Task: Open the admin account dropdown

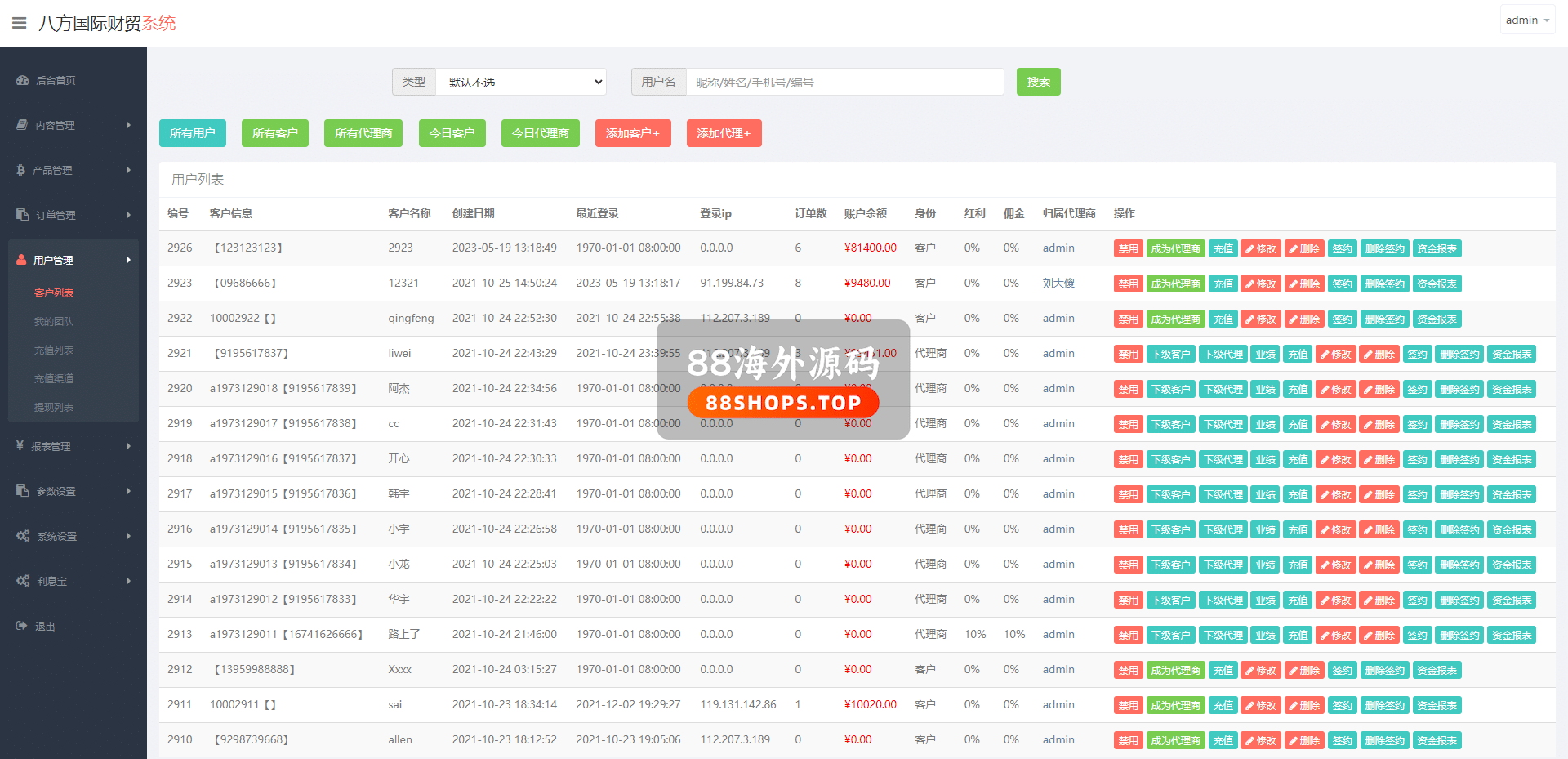Action: click(x=1527, y=20)
